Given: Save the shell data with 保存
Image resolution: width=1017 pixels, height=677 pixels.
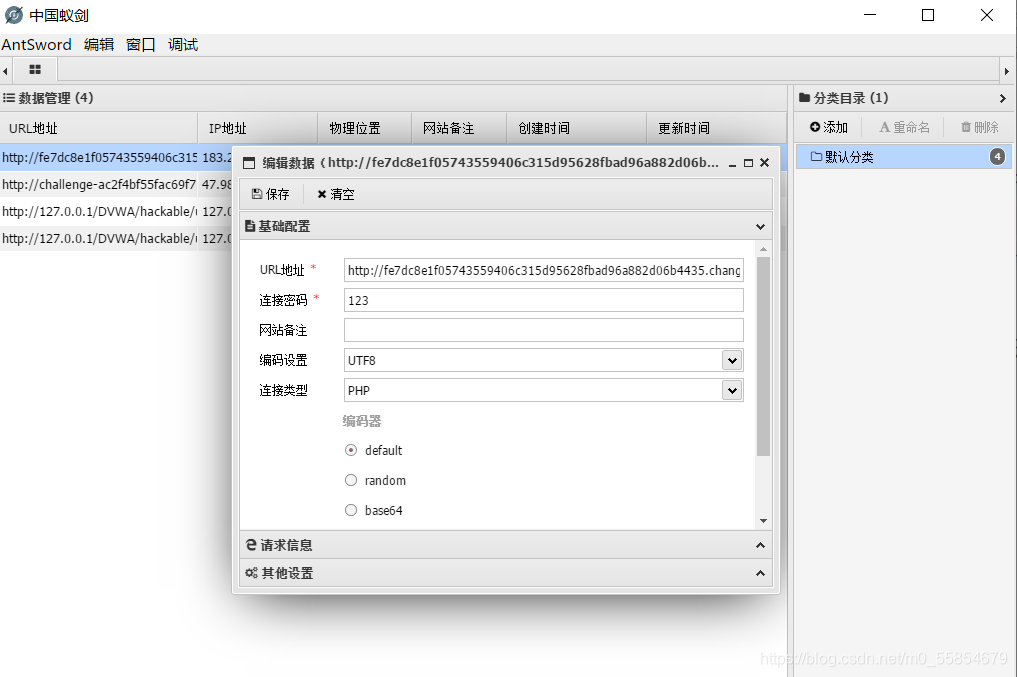Looking at the screenshot, I should click(270, 194).
